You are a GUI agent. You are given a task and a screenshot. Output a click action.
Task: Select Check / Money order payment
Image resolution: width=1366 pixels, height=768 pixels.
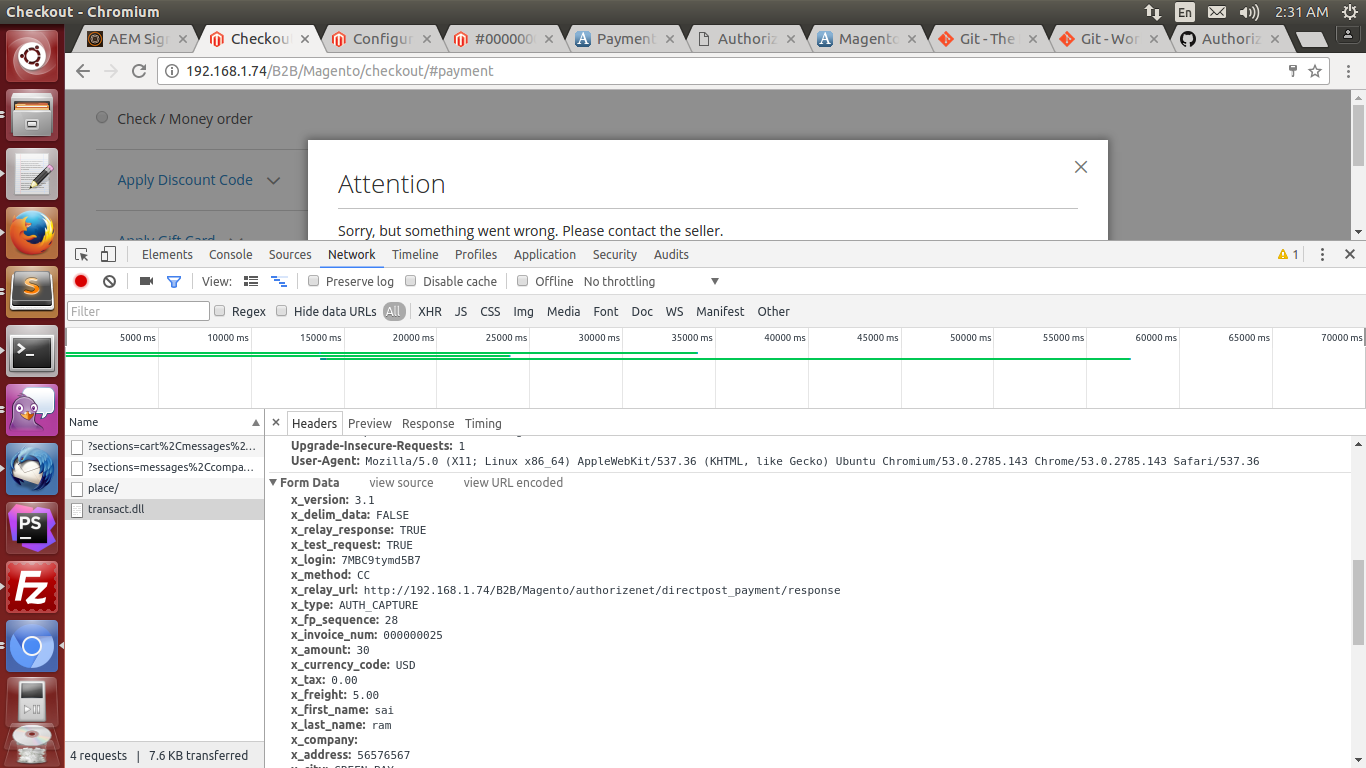pos(102,118)
